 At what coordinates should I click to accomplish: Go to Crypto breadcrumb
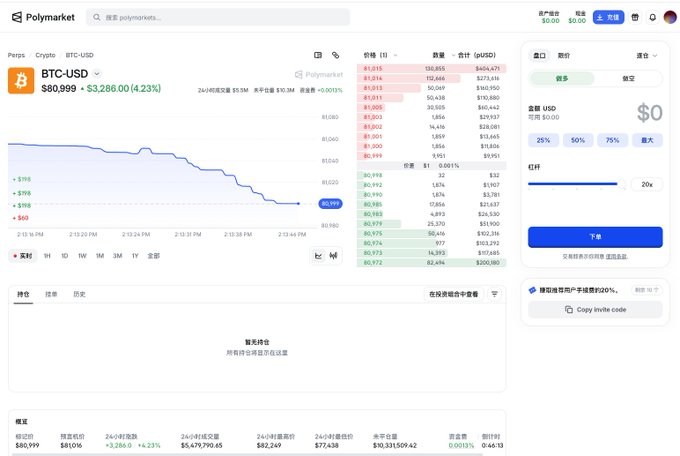(x=45, y=55)
